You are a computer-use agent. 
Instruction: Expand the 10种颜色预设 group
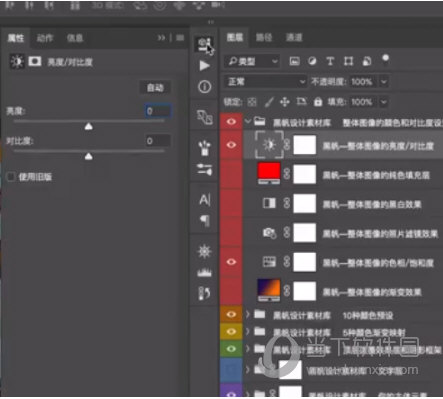248,314
